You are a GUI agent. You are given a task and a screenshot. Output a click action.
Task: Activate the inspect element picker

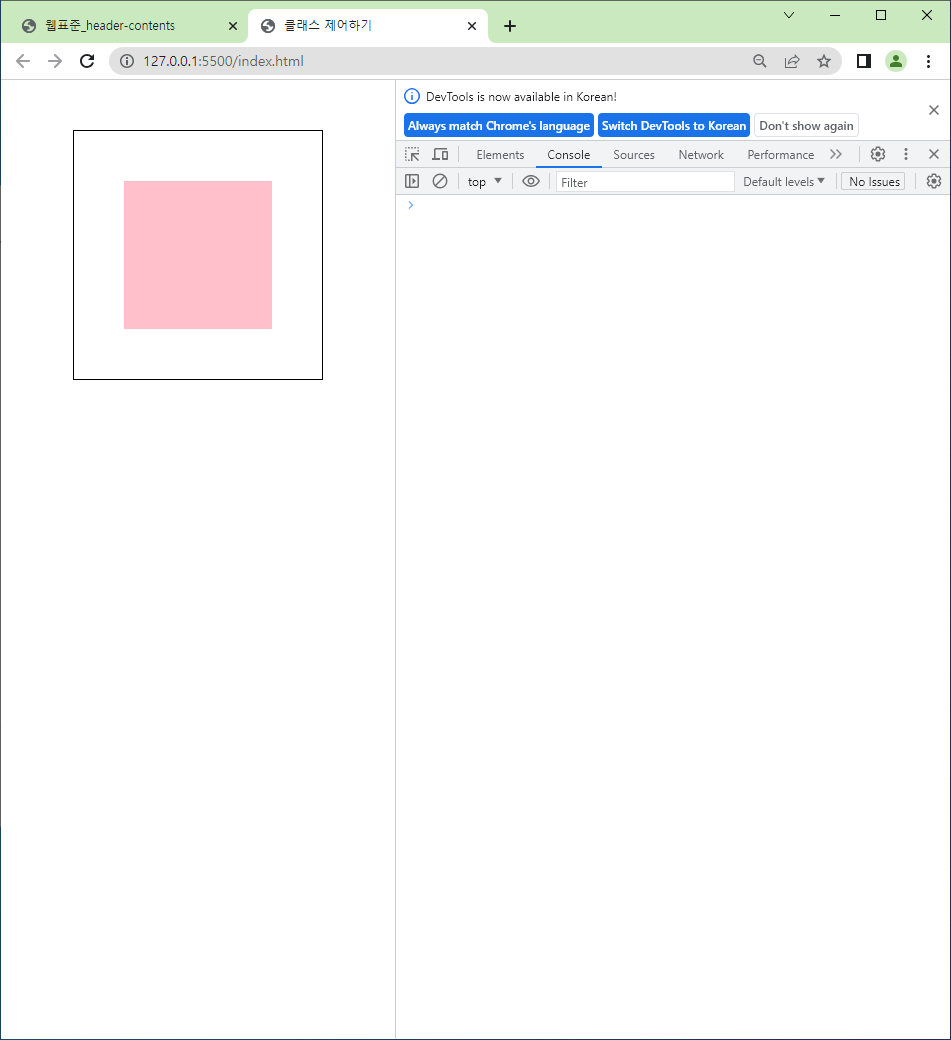coord(412,155)
